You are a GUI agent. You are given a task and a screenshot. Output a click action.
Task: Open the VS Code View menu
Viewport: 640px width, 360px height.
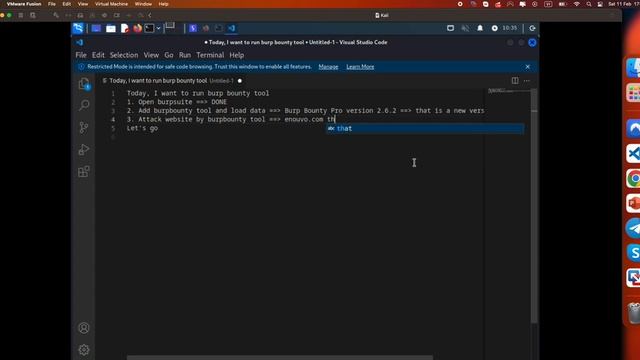pyautogui.click(x=151, y=55)
